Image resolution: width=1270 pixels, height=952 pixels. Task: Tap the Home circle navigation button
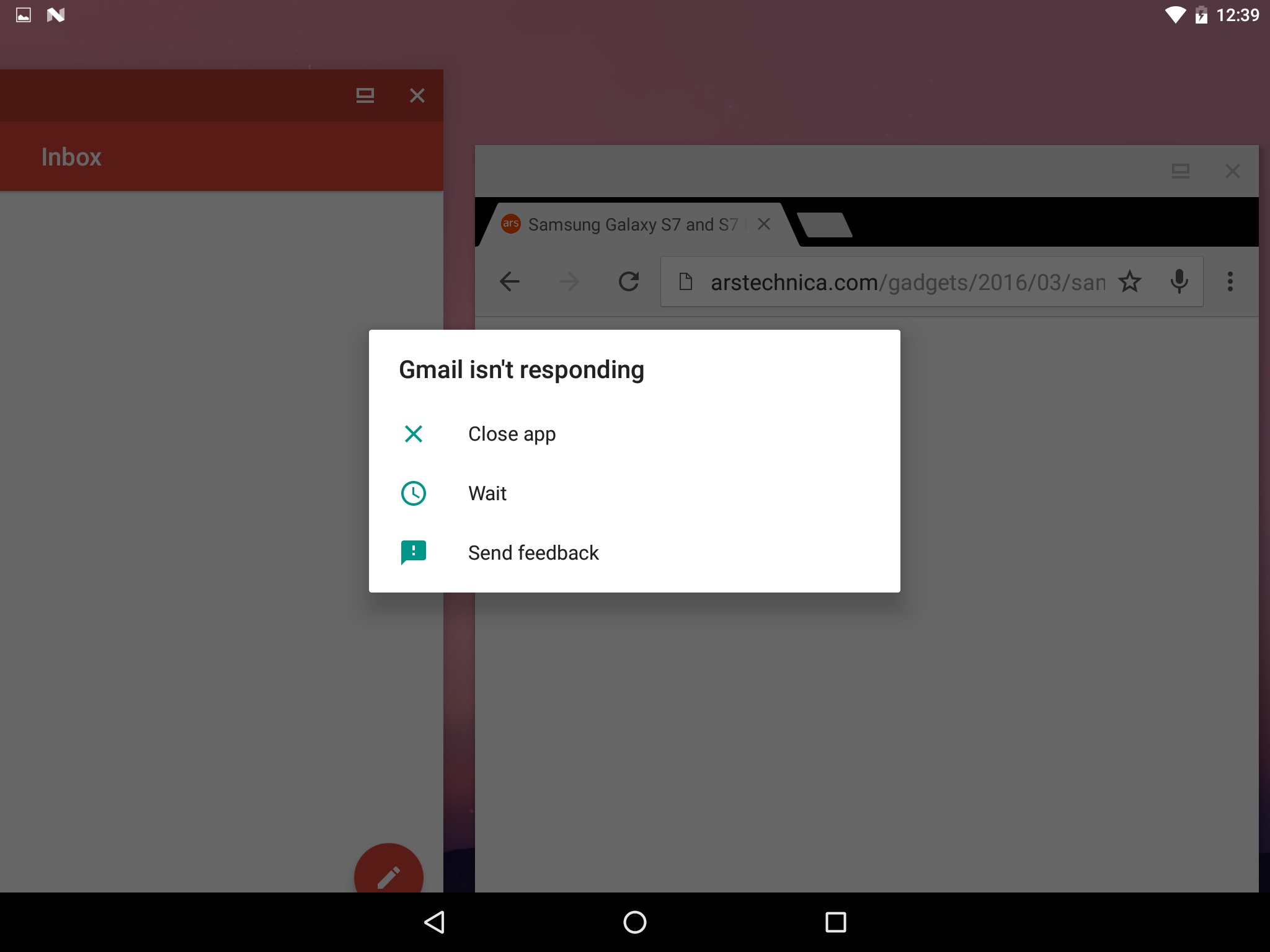[x=634, y=922]
